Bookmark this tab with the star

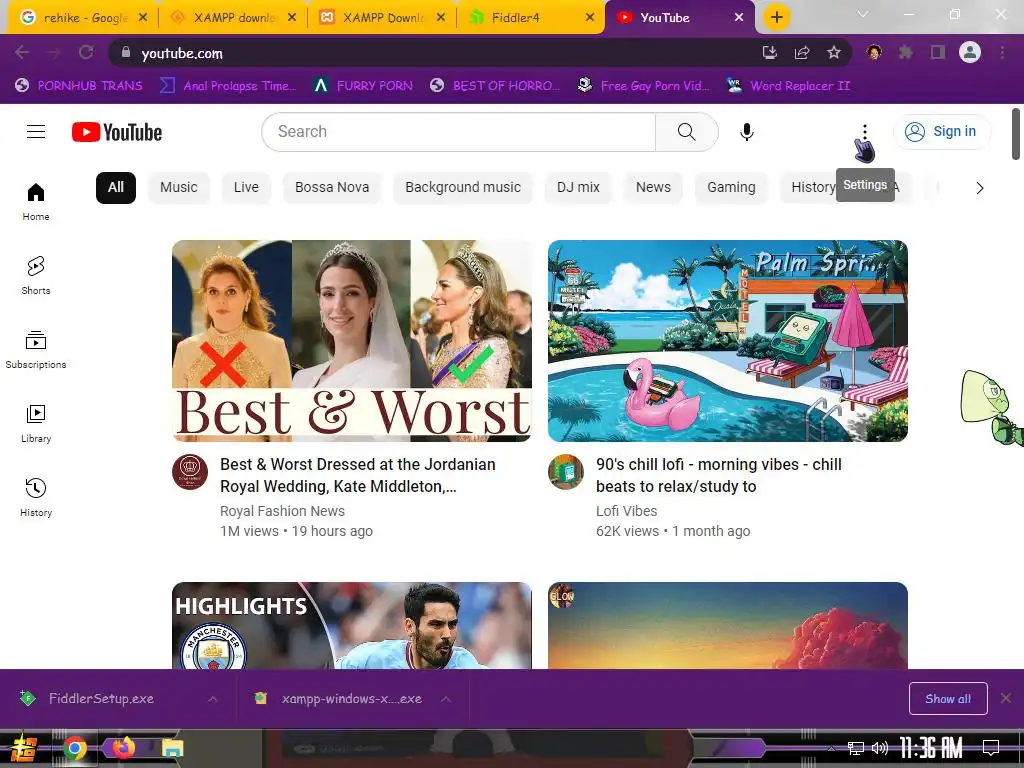pyautogui.click(x=834, y=53)
